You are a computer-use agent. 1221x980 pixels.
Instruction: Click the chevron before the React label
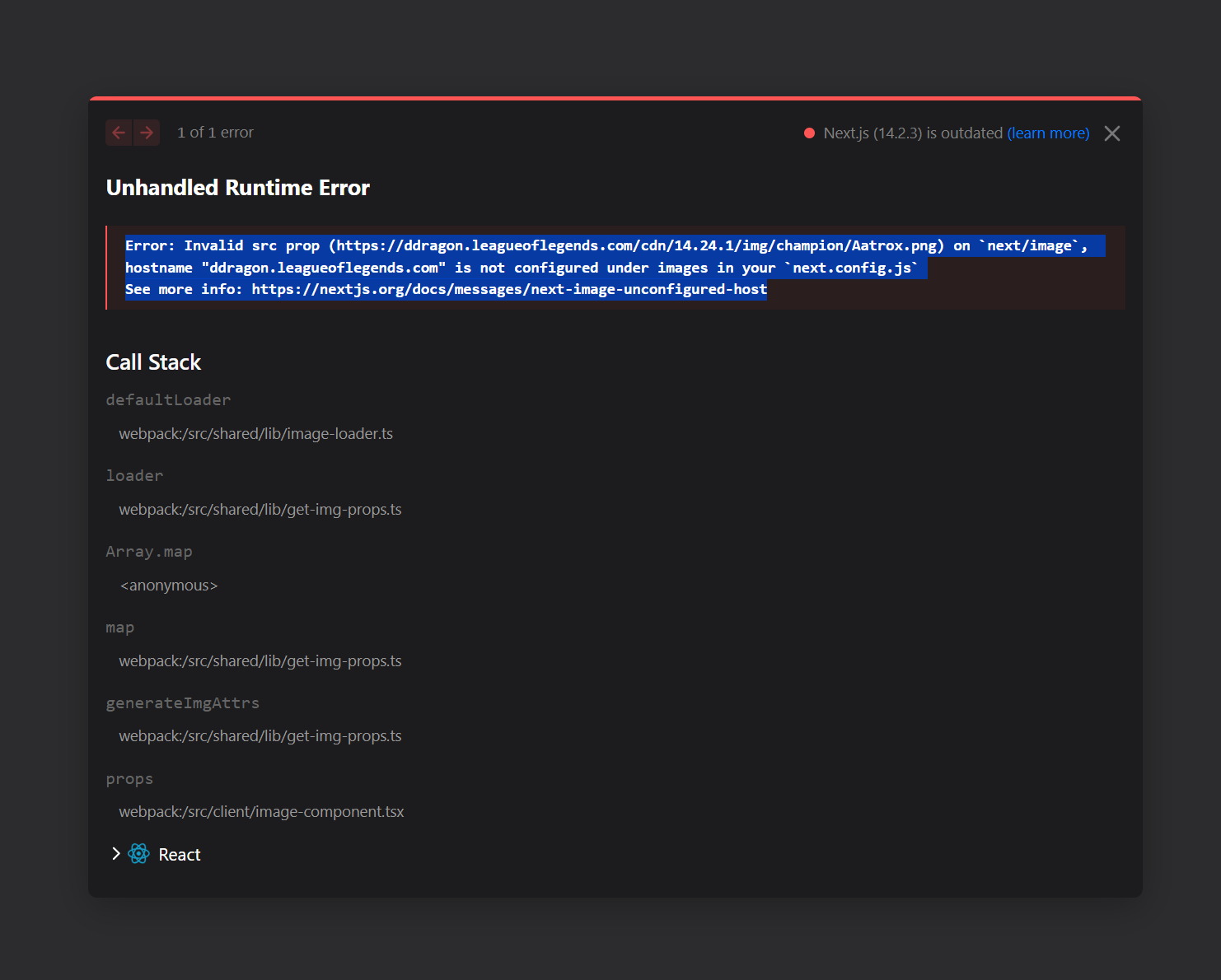point(115,854)
